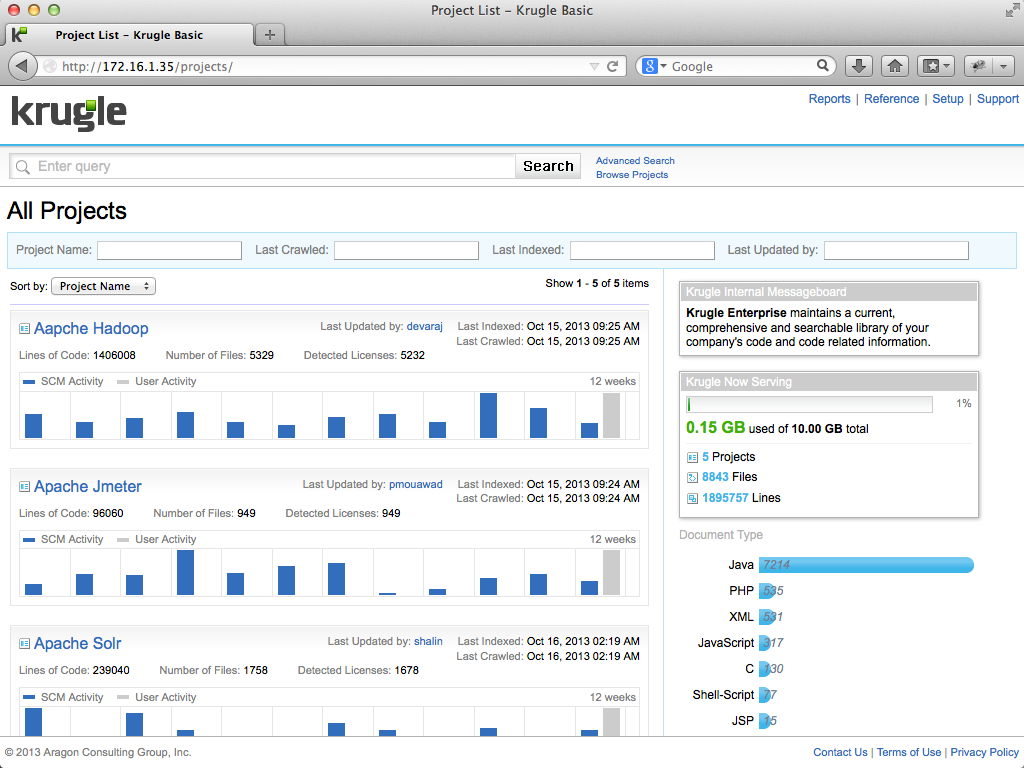1024x768 pixels.
Task: Click the Last Indexed filter field
Action: [642, 250]
